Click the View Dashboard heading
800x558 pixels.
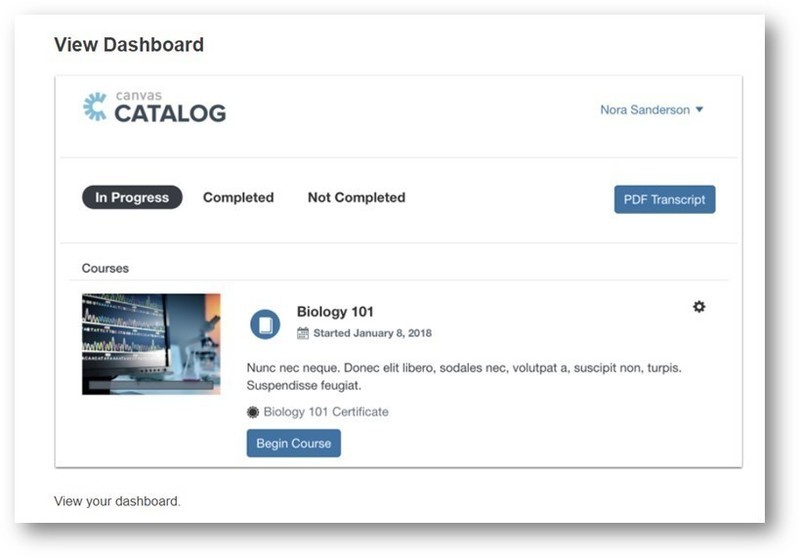click(x=129, y=45)
